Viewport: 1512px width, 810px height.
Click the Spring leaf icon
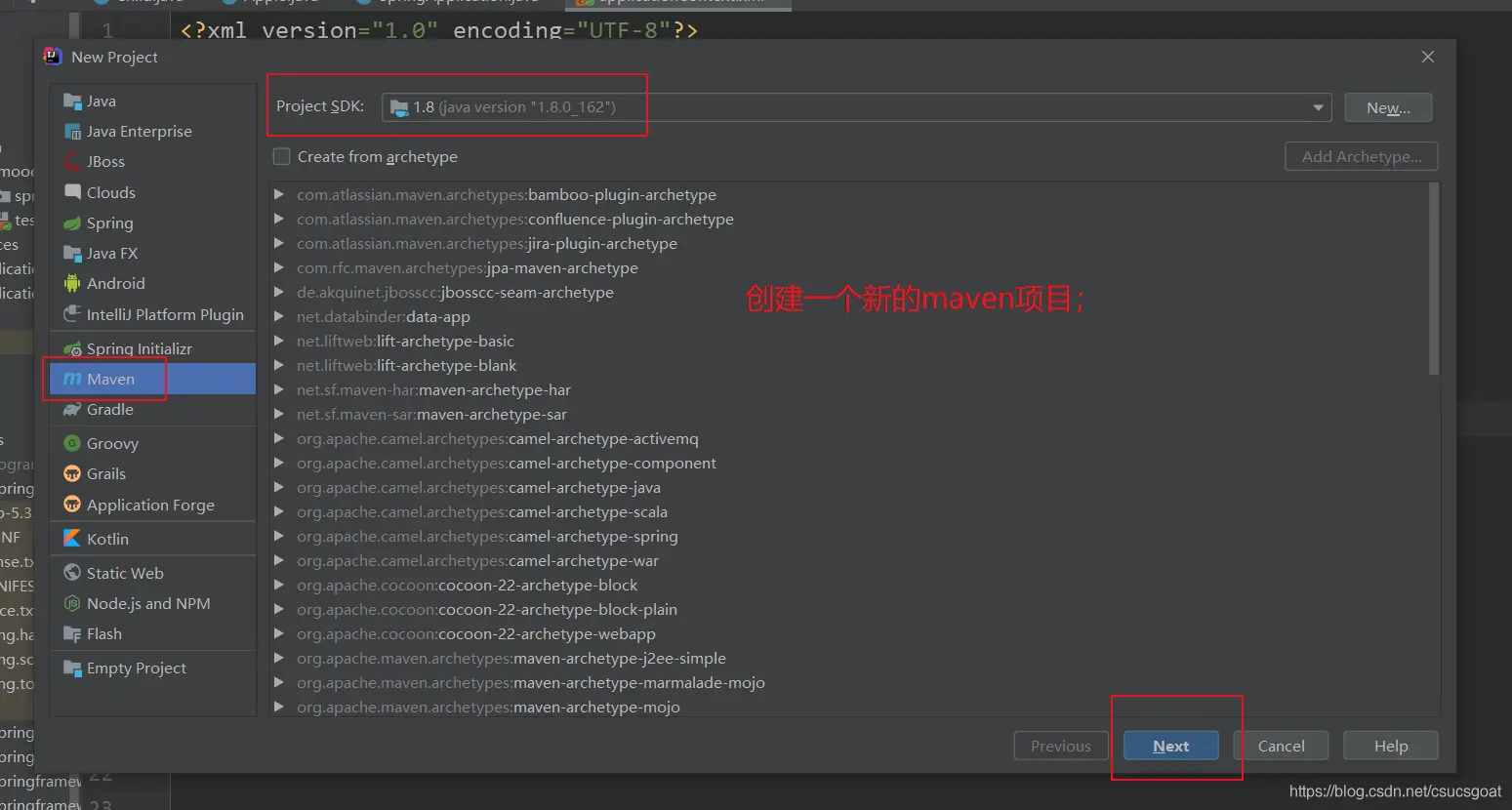coord(72,223)
